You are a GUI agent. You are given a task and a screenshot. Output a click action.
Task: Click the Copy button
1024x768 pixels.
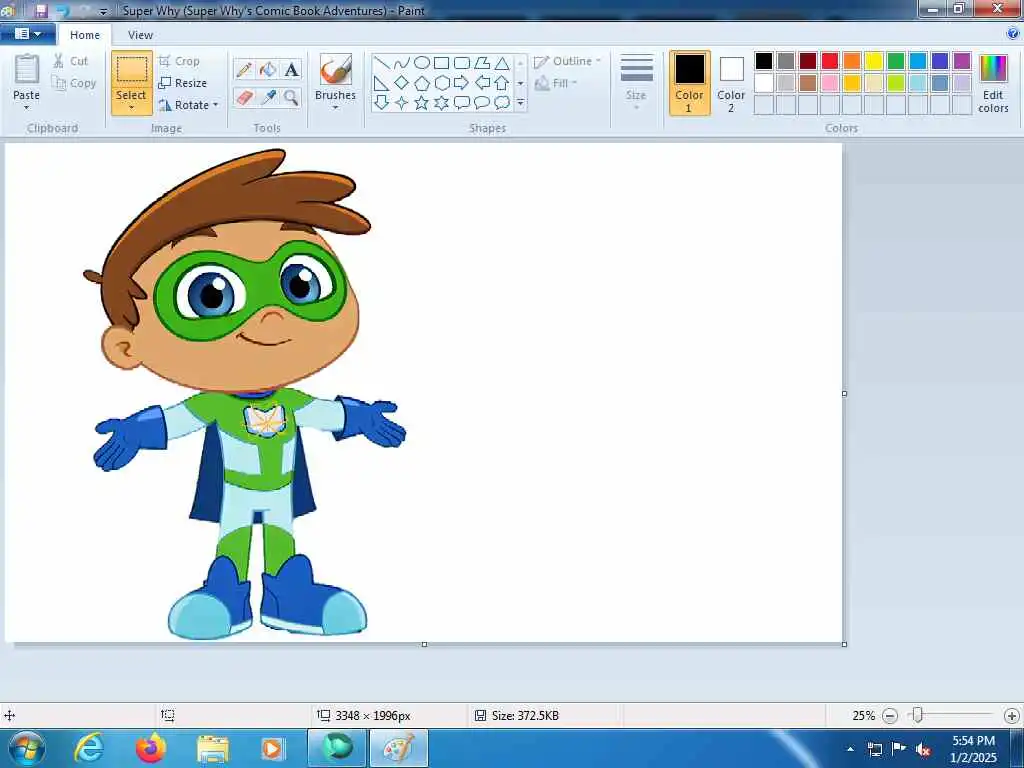(74, 83)
